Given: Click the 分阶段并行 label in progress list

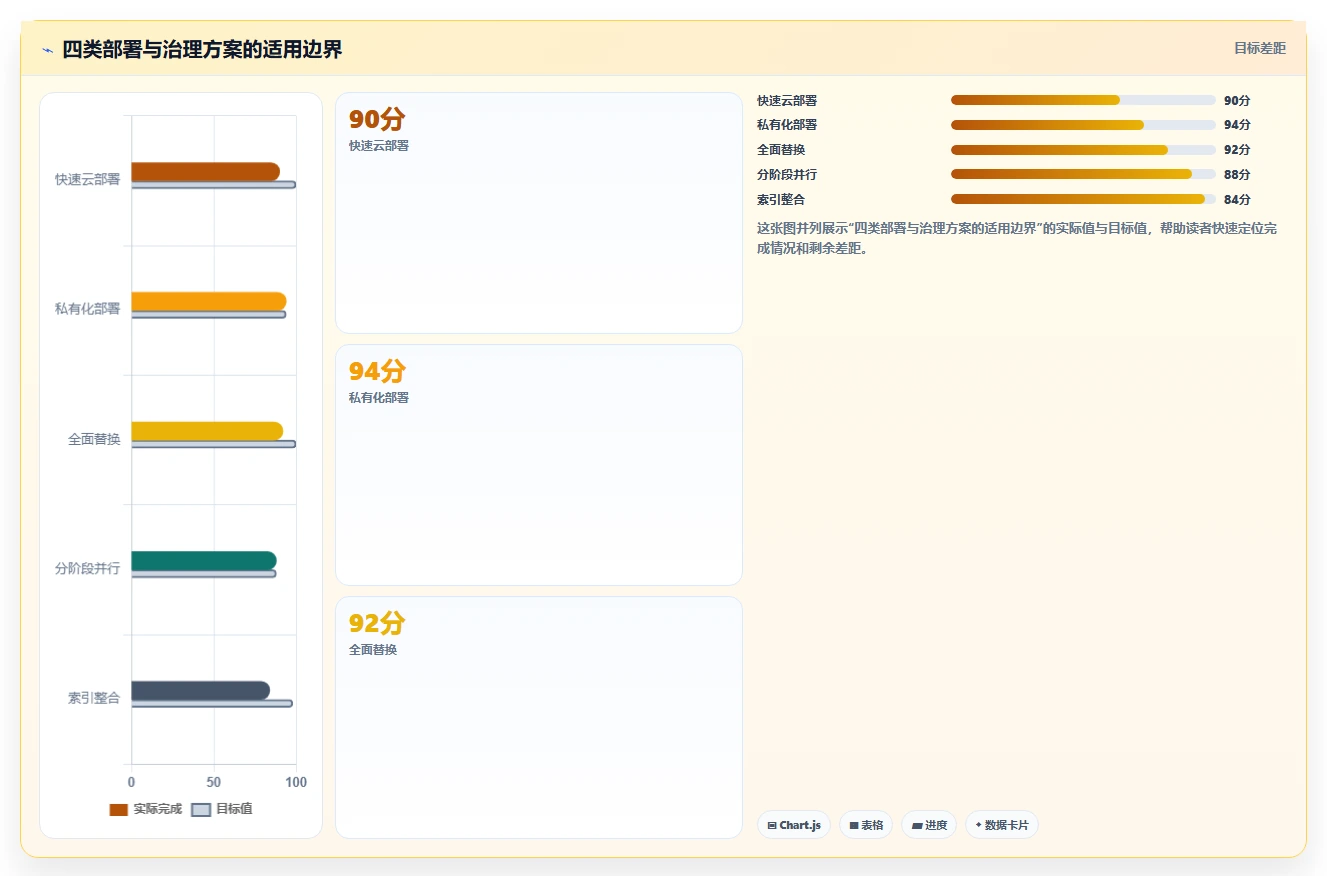Looking at the screenshot, I should (787, 175).
